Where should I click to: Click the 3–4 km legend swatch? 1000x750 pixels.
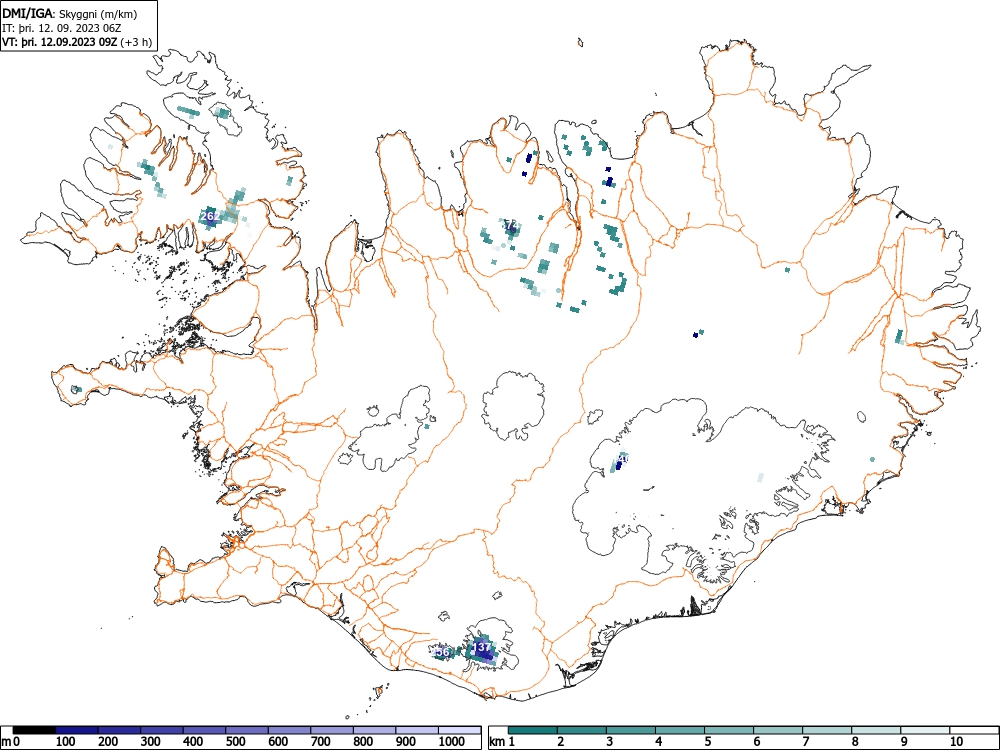click(631, 730)
